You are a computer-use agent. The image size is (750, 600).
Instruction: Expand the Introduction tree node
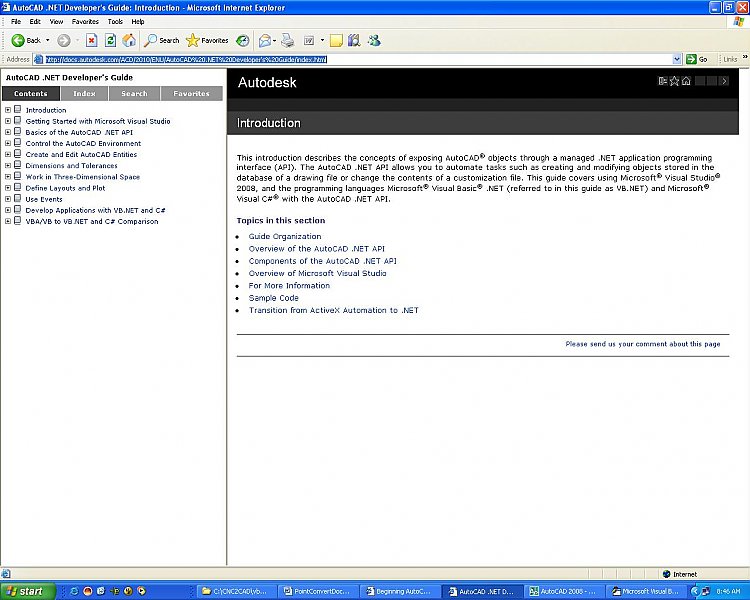pos(8,110)
